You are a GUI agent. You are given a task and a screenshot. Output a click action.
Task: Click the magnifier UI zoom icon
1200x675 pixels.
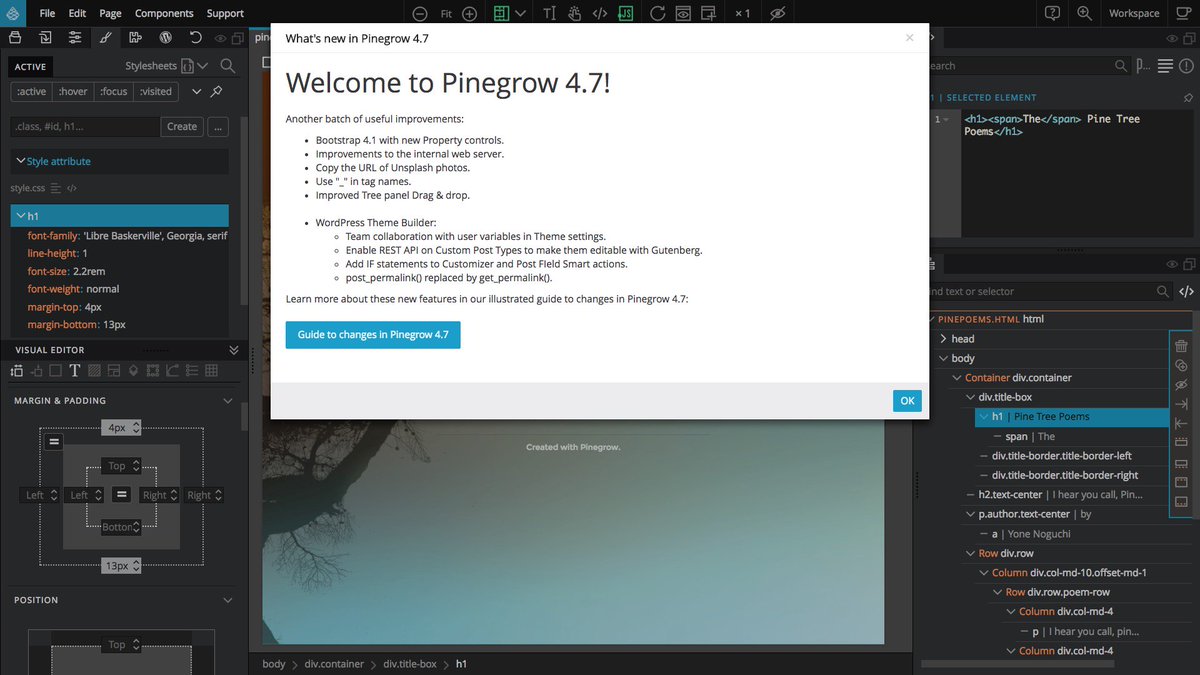[1084, 14]
